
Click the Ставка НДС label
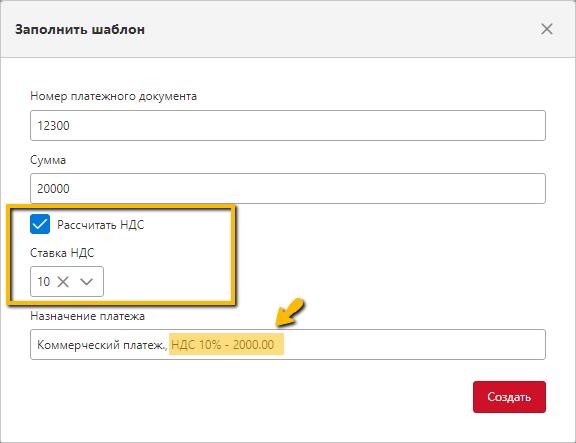pos(62,253)
